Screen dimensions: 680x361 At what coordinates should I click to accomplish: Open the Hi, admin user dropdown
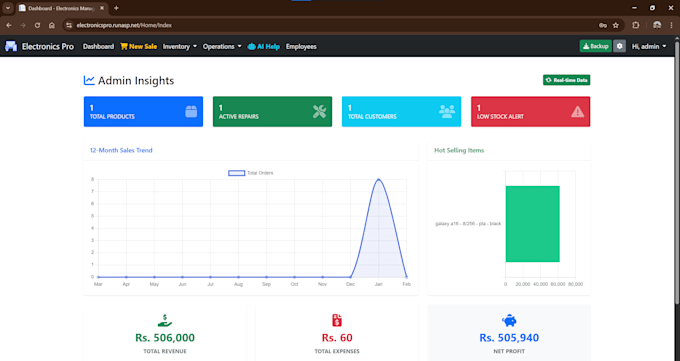[649, 46]
